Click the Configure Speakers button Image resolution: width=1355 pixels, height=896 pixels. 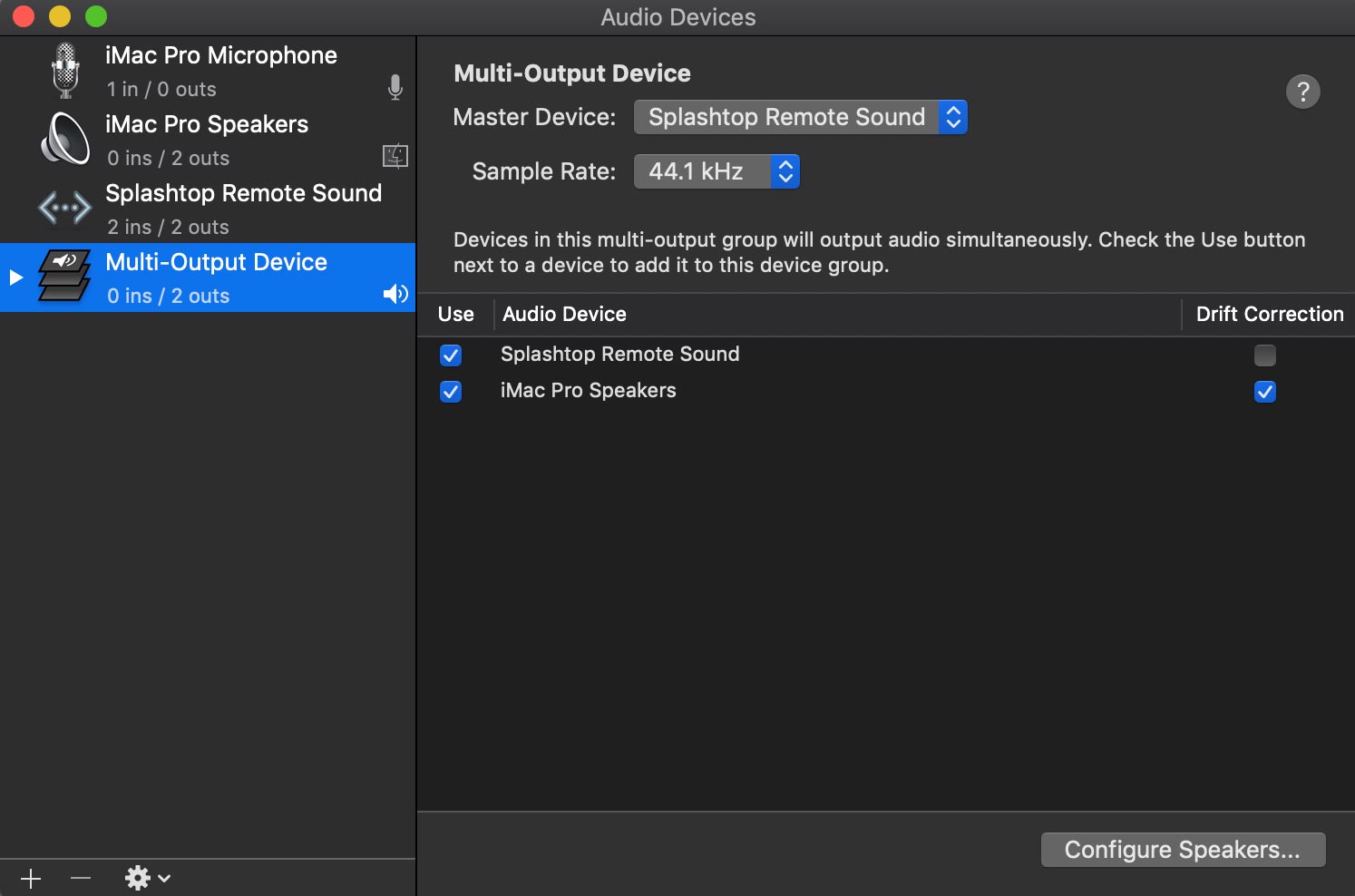[x=1184, y=850]
